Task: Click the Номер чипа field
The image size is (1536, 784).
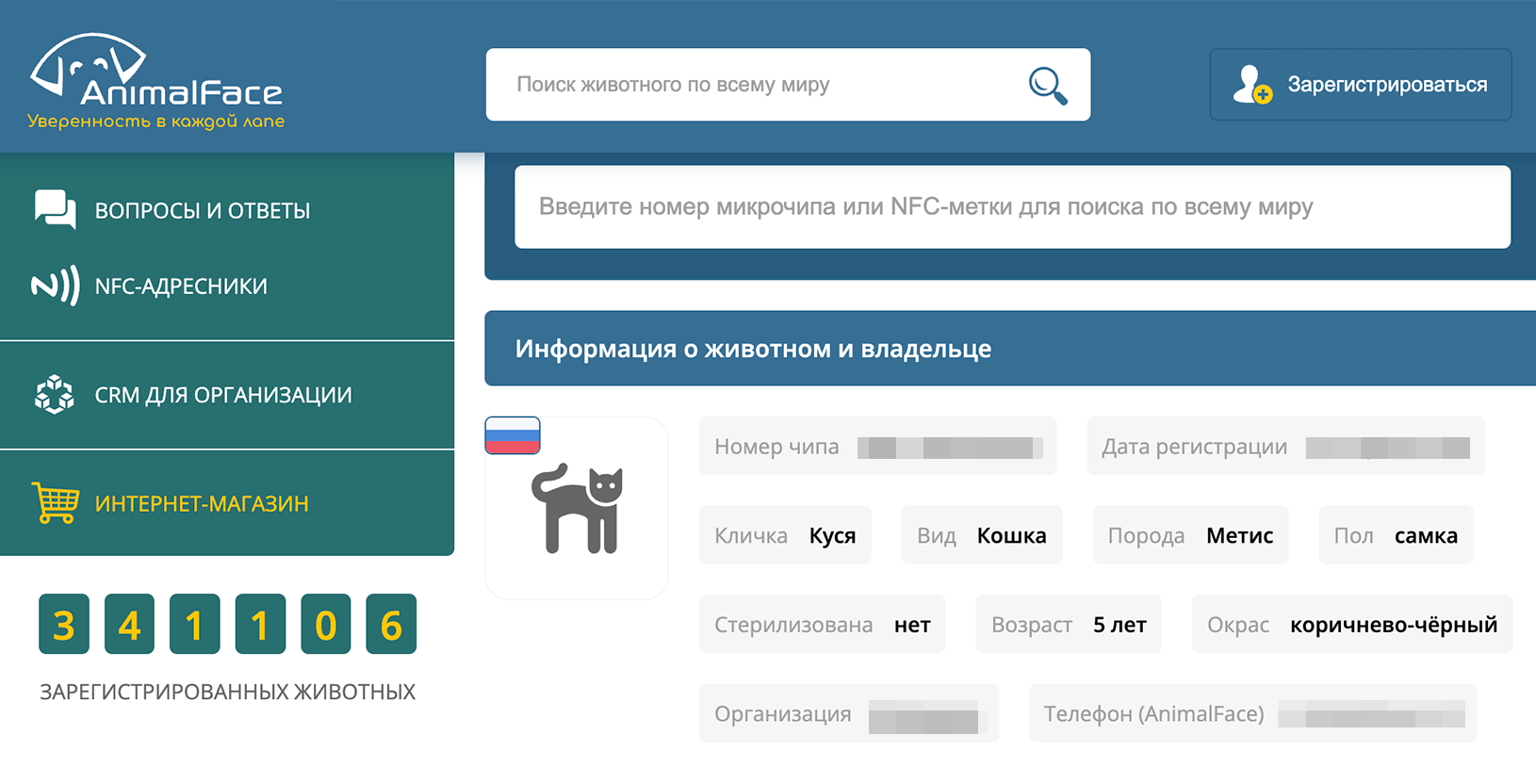Action: pos(877,446)
